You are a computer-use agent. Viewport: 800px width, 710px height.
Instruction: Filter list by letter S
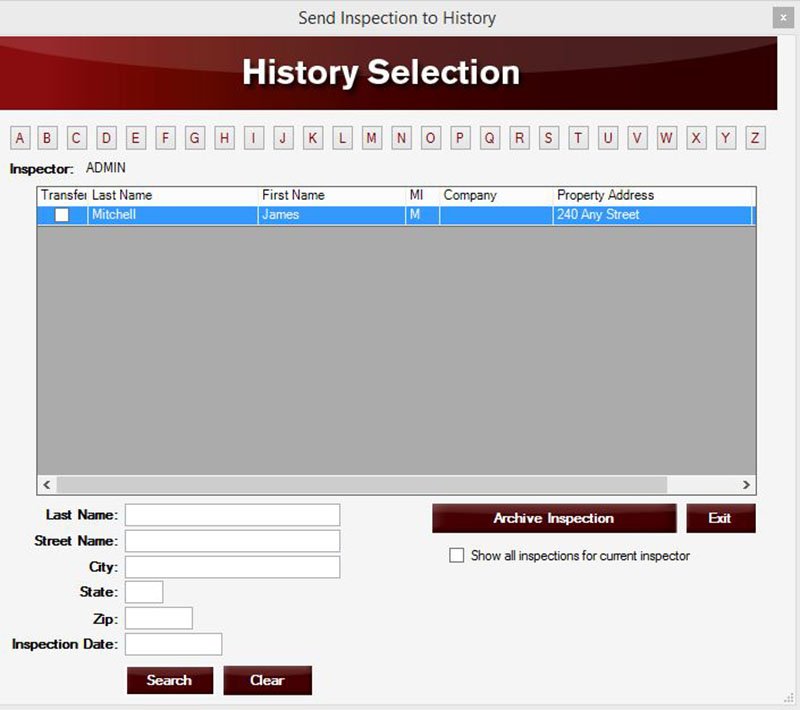tap(549, 138)
